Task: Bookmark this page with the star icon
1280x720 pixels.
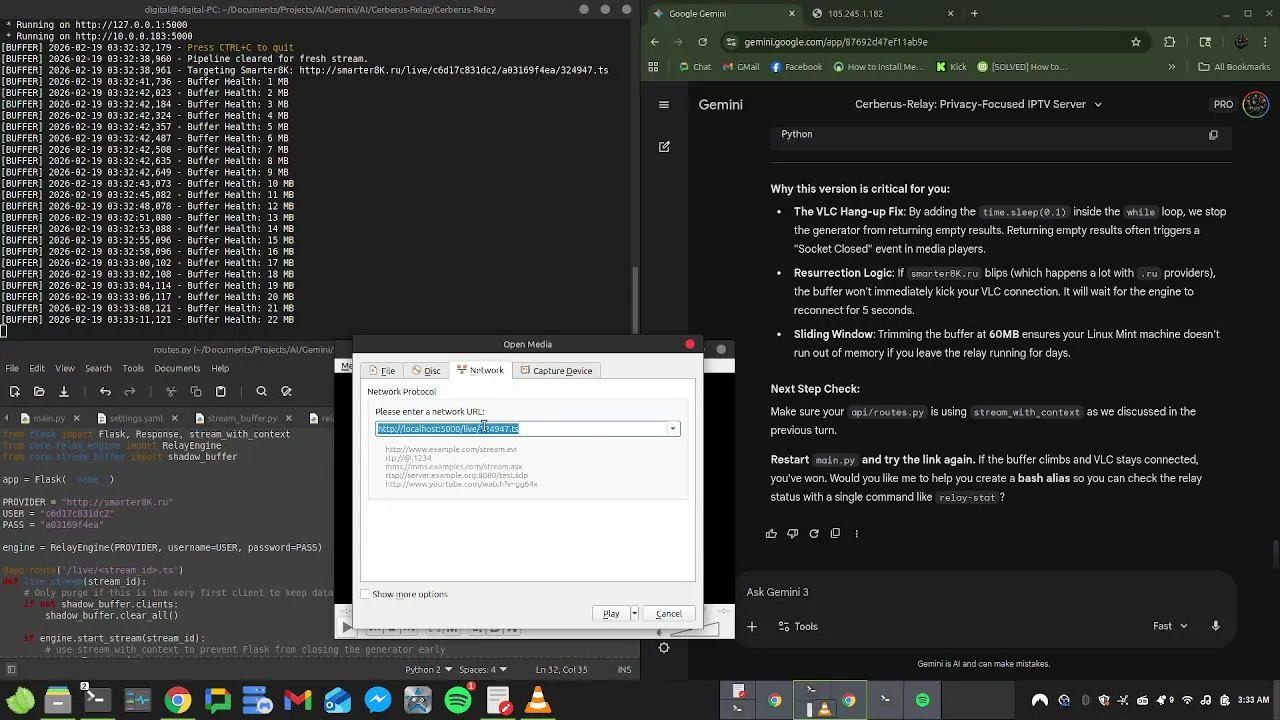Action: 1136,42
